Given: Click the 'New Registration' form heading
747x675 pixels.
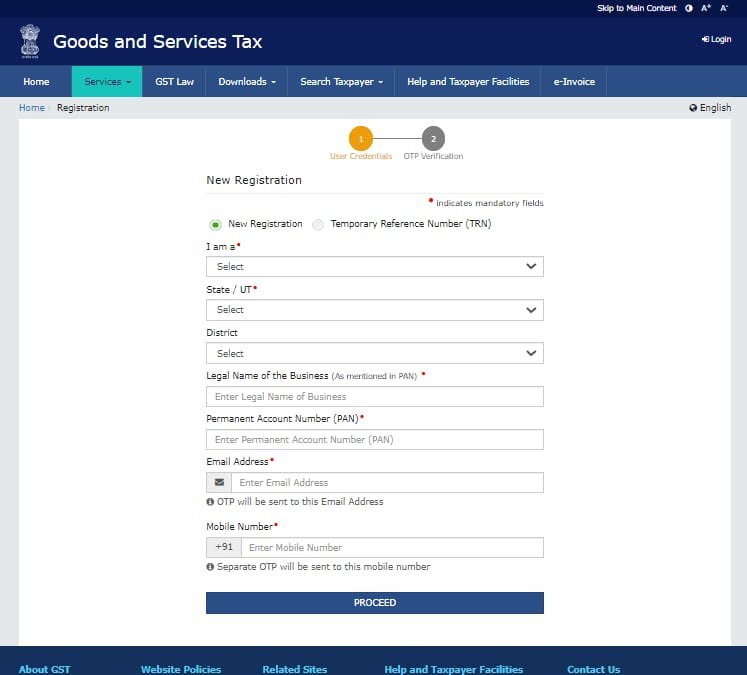Looking at the screenshot, I should [x=254, y=180].
